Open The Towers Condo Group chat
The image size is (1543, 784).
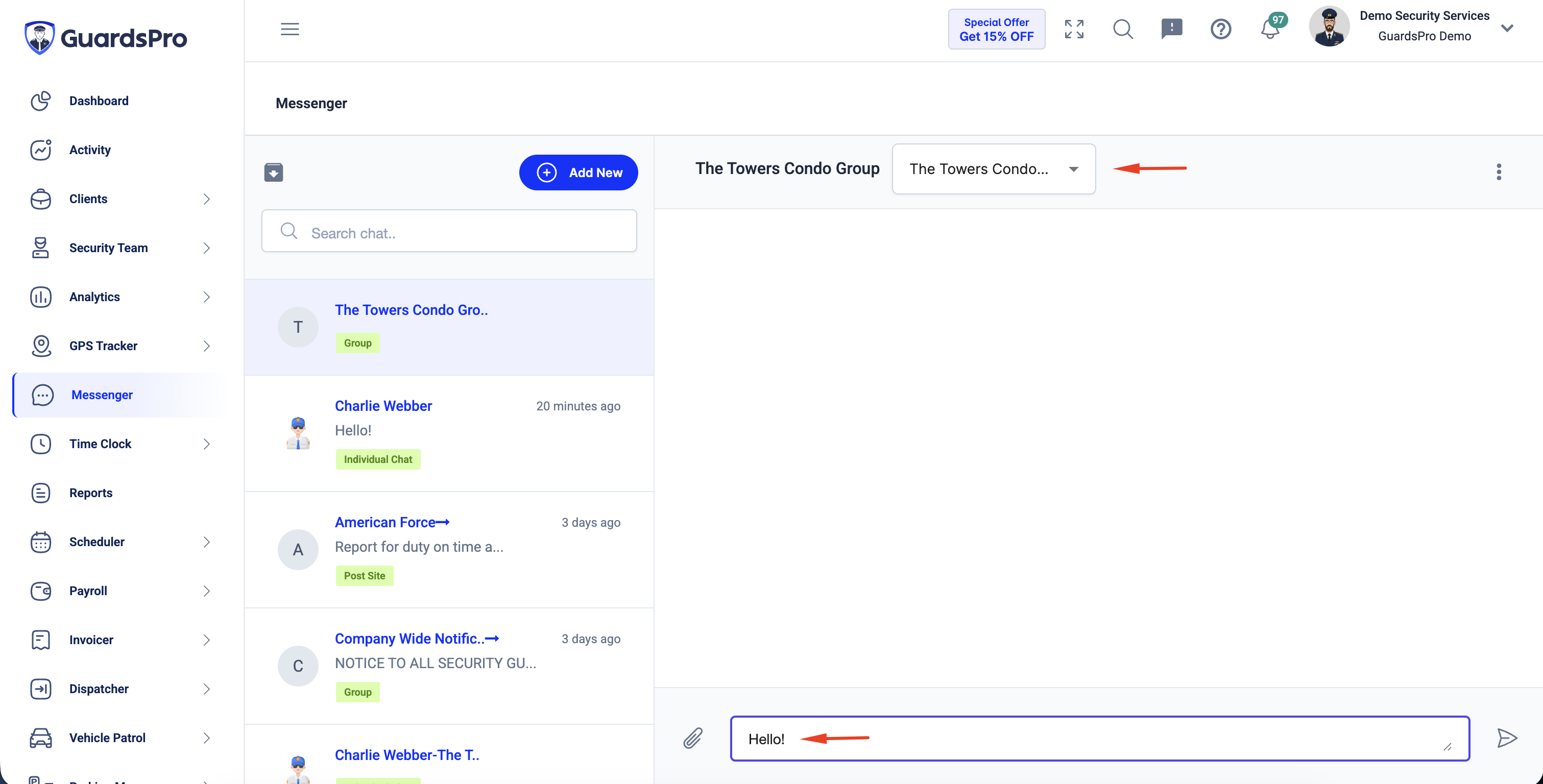coord(449,327)
